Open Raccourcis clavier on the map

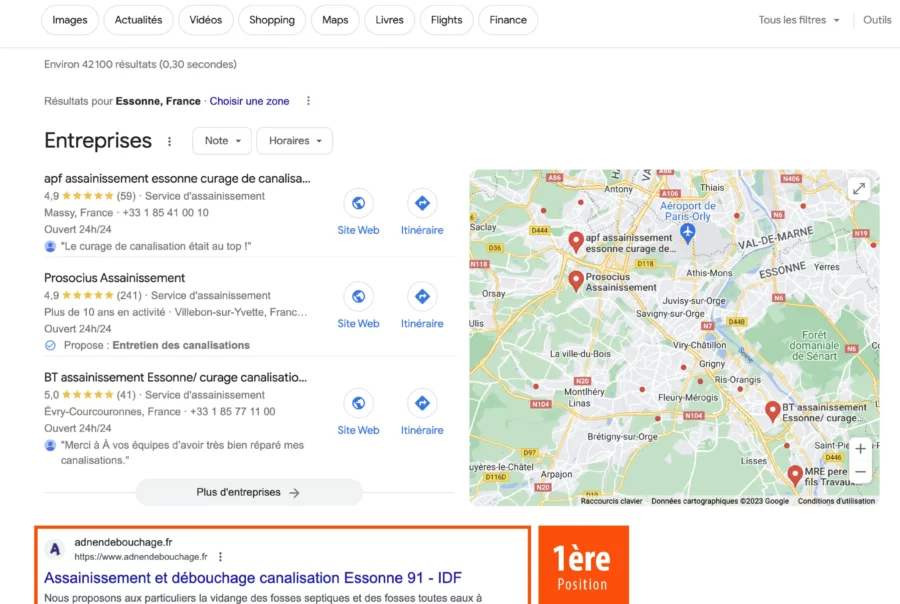(611, 501)
